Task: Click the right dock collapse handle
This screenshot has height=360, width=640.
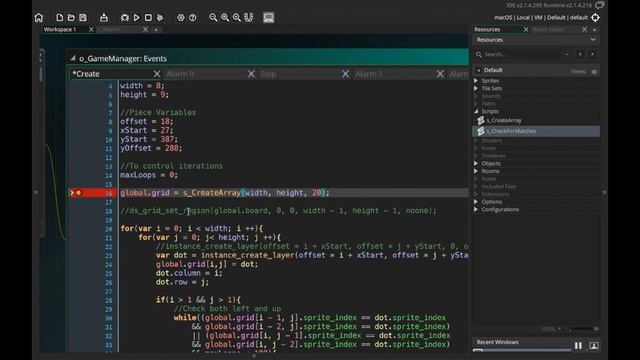Action: coord(604,192)
